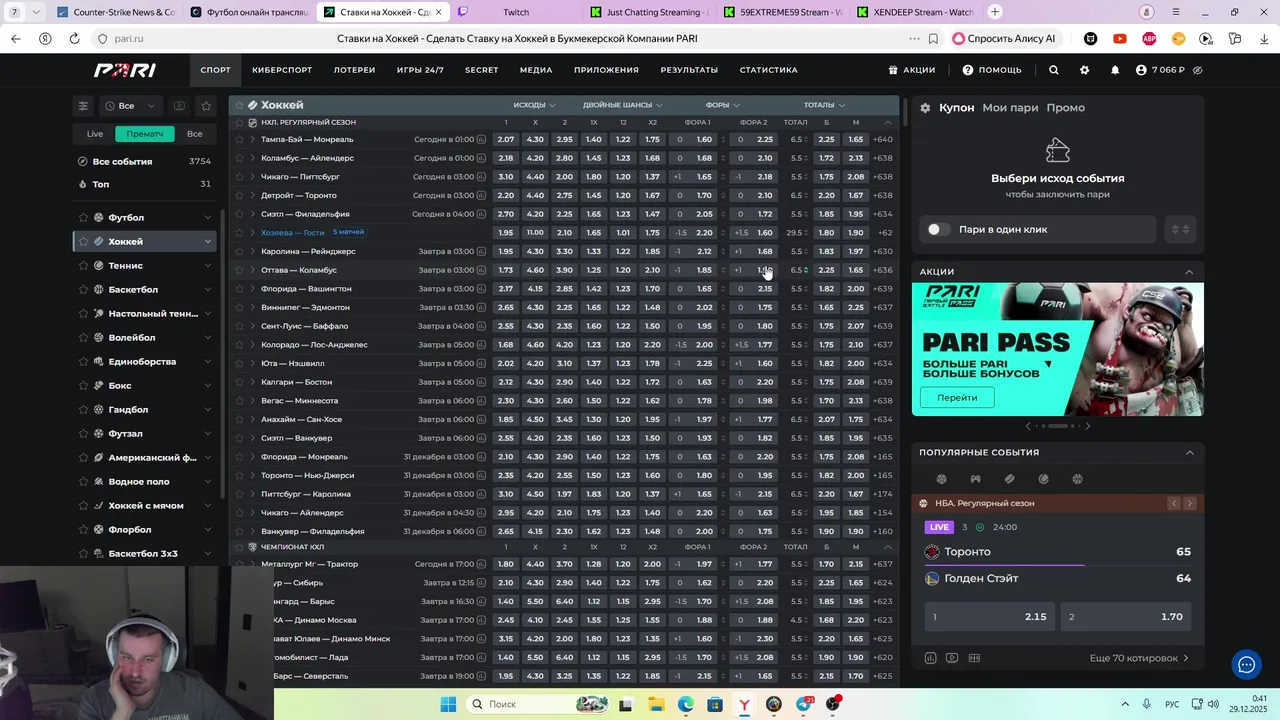1280x720 pixels.
Task: Select football icon in Популярные события
Action: pos(941,479)
